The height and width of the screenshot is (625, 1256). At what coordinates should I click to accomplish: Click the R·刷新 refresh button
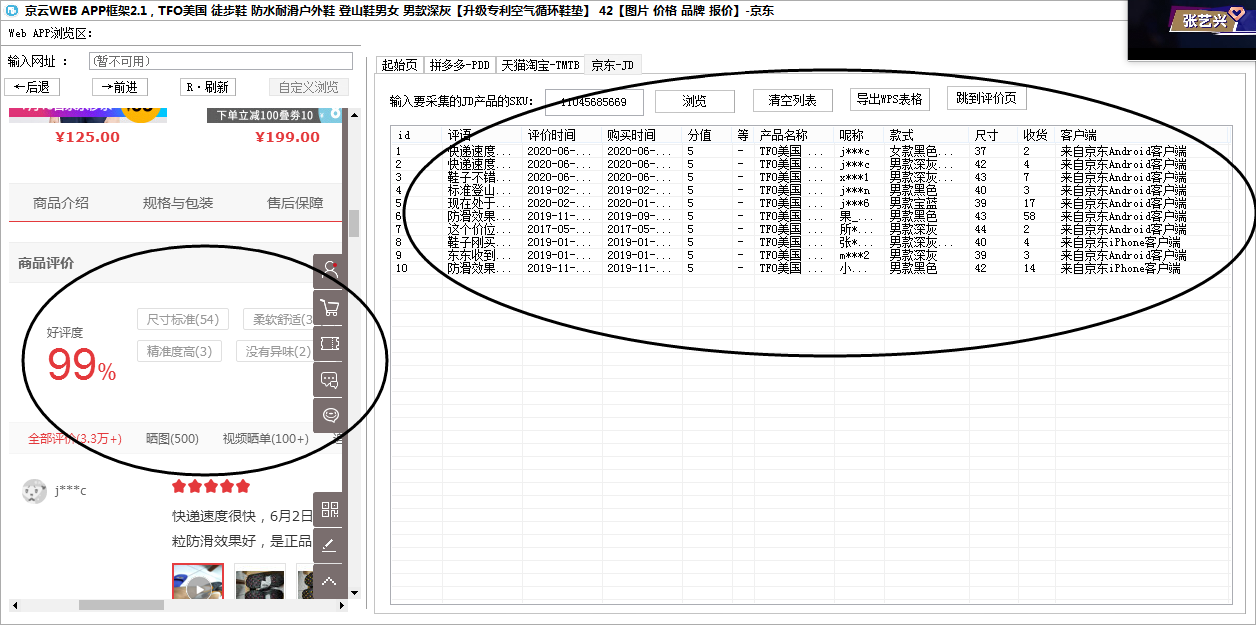(208, 87)
